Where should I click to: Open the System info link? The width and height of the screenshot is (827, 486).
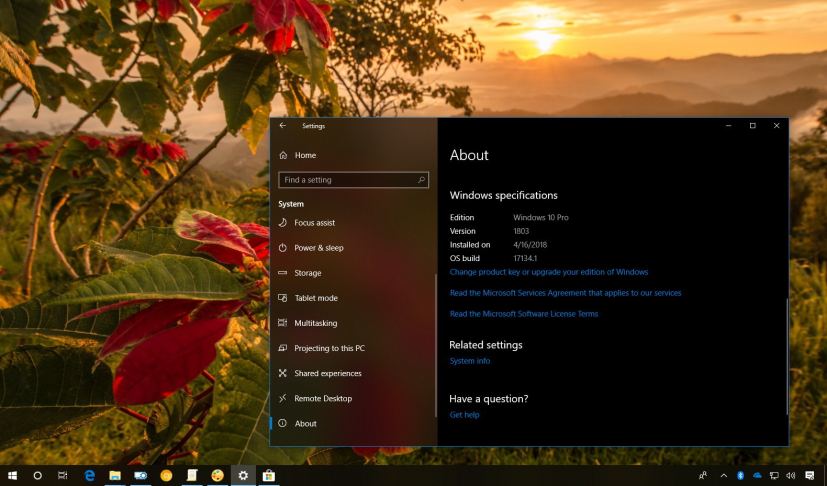470,361
